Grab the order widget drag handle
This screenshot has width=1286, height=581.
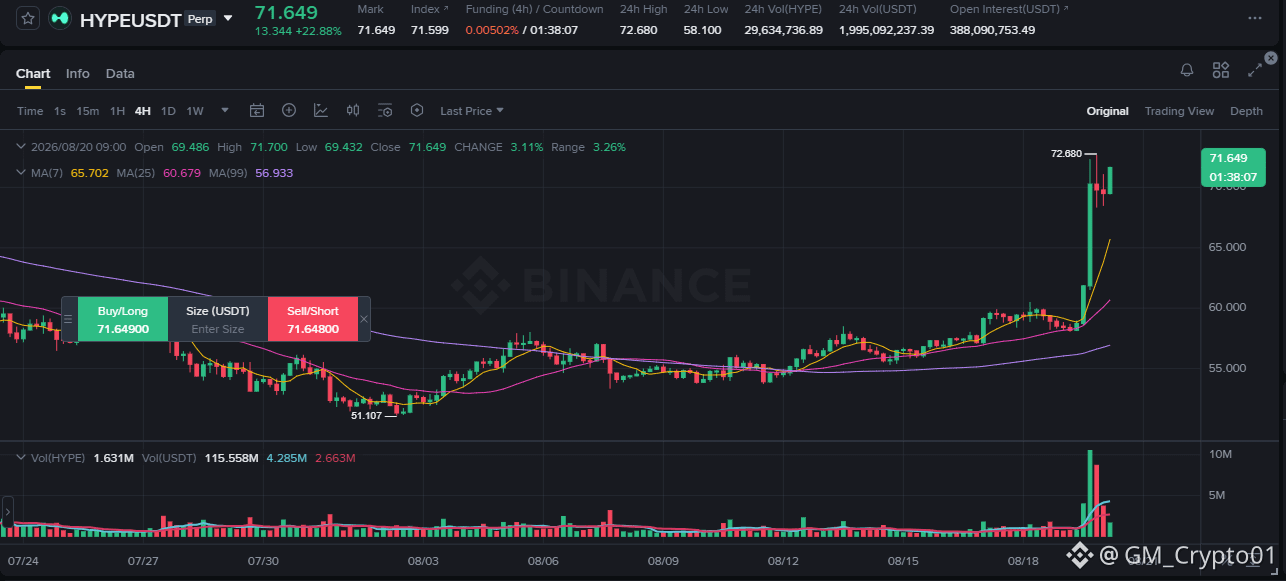click(x=69, y=319)
